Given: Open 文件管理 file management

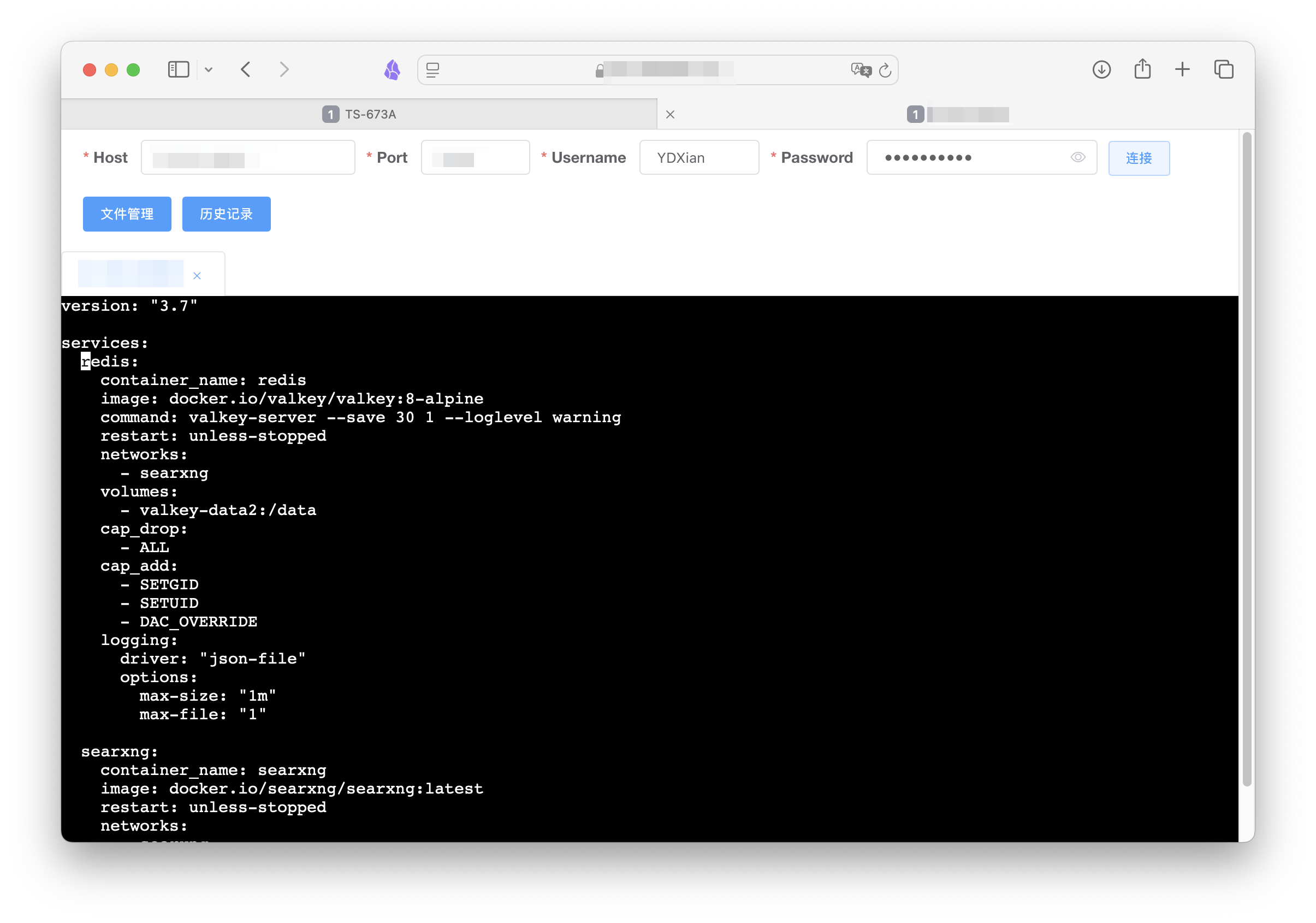Looking at the screenshot, I should pos(127,214).
